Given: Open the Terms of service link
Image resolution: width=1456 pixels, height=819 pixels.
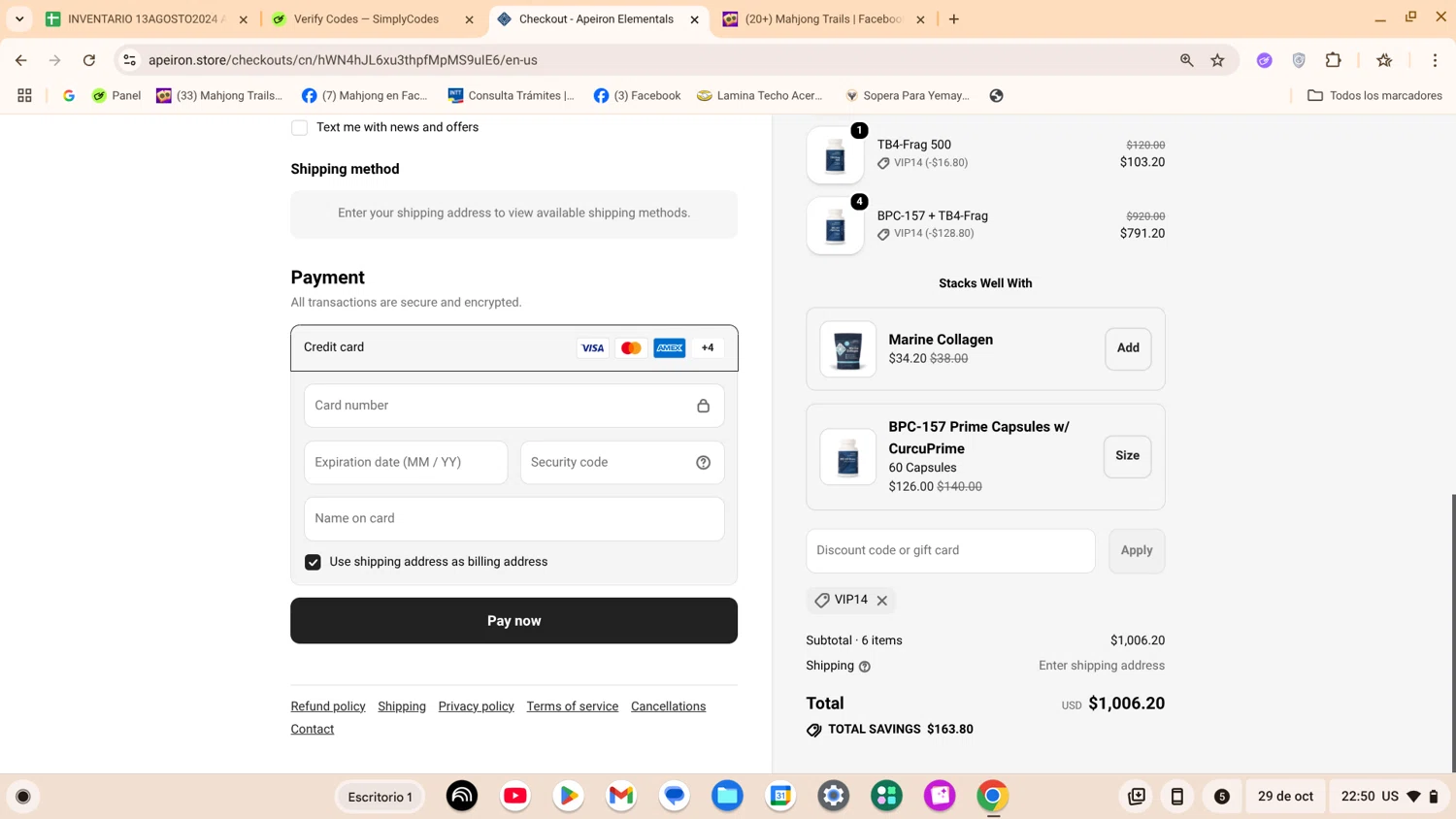Looking at the screenshot, I should coord(573,706).
